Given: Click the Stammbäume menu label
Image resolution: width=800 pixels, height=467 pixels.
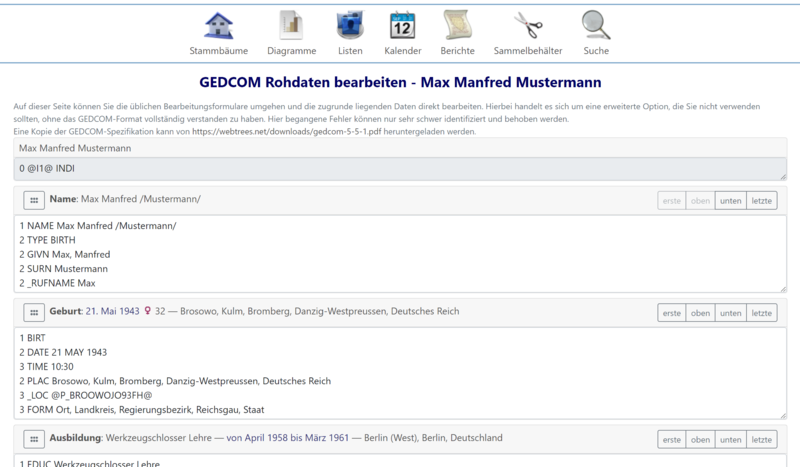Looking at the screenshot, I should pyautogui.click(x=219, y=51).
